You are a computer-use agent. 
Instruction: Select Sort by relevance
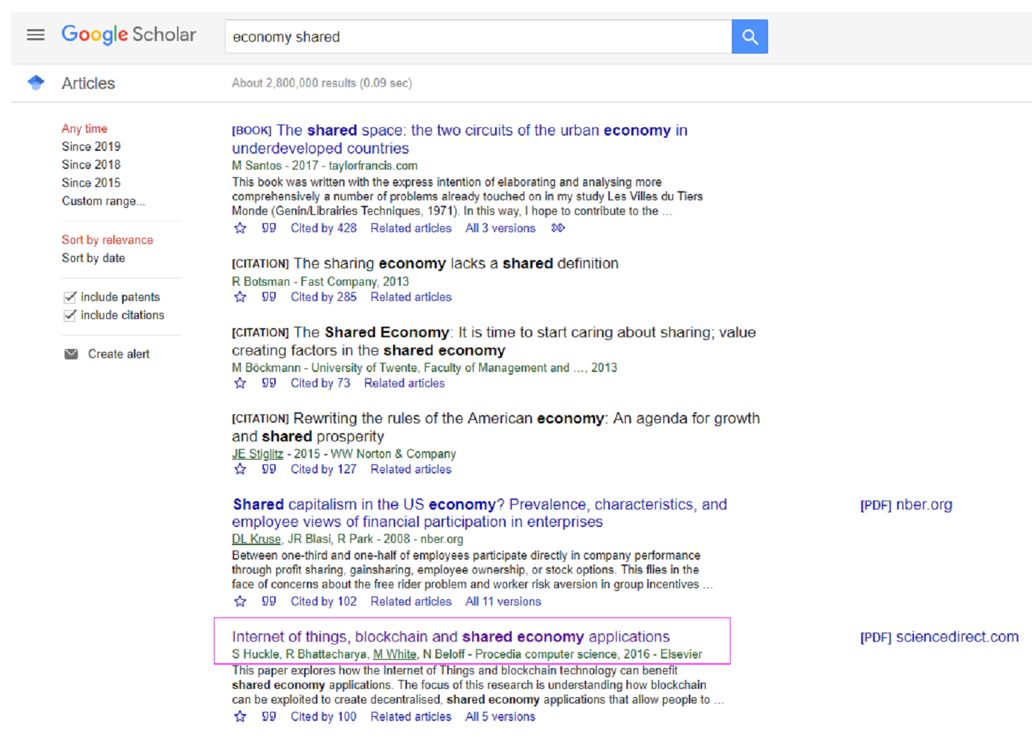coord(107,240)
